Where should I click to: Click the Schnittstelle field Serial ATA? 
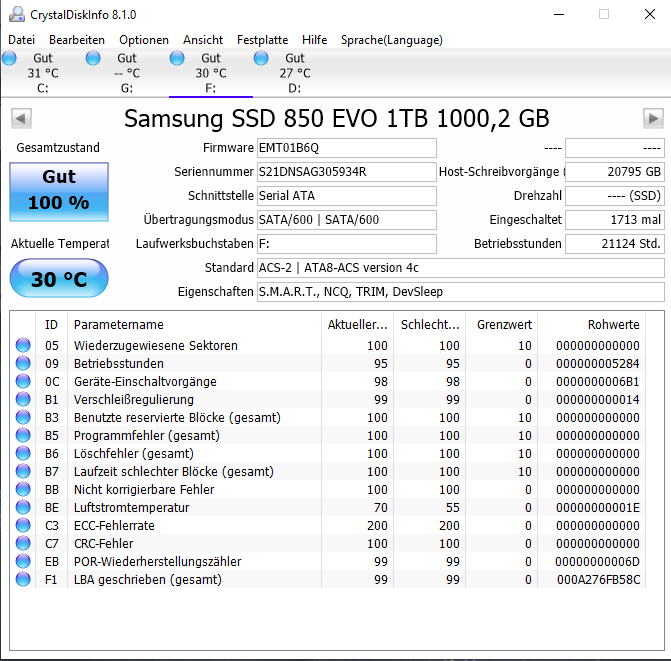pyautogui.click(x=347, y=196)
